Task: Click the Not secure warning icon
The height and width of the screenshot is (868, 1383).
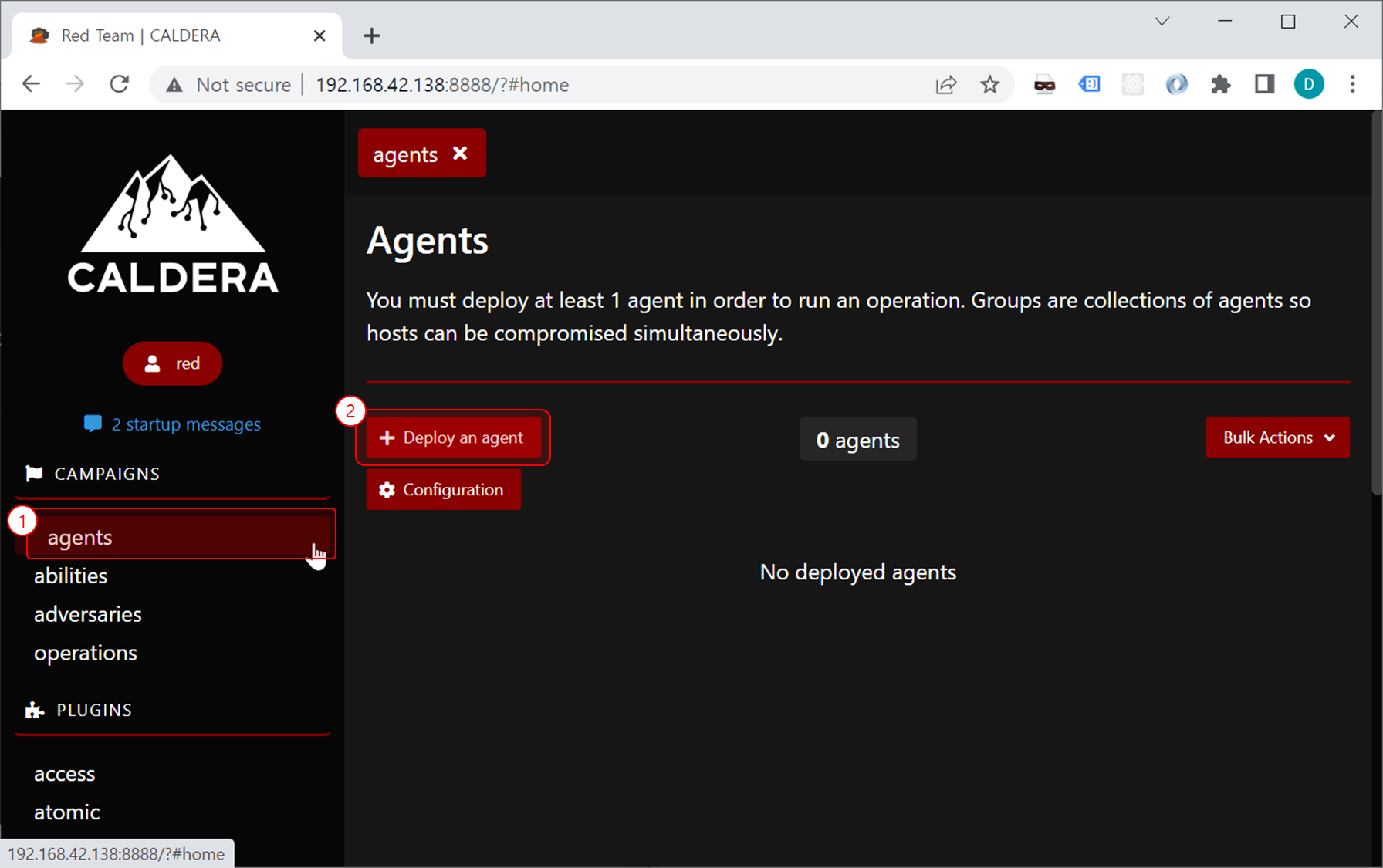Action: [x=174, y=85]
